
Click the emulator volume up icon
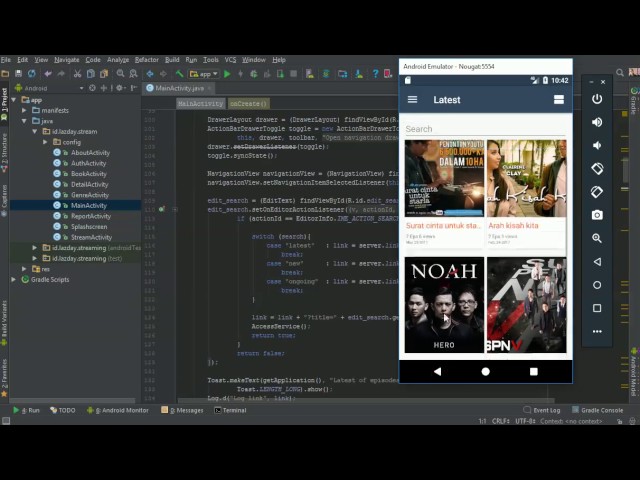pyautogui.click(x=597, y=122)
